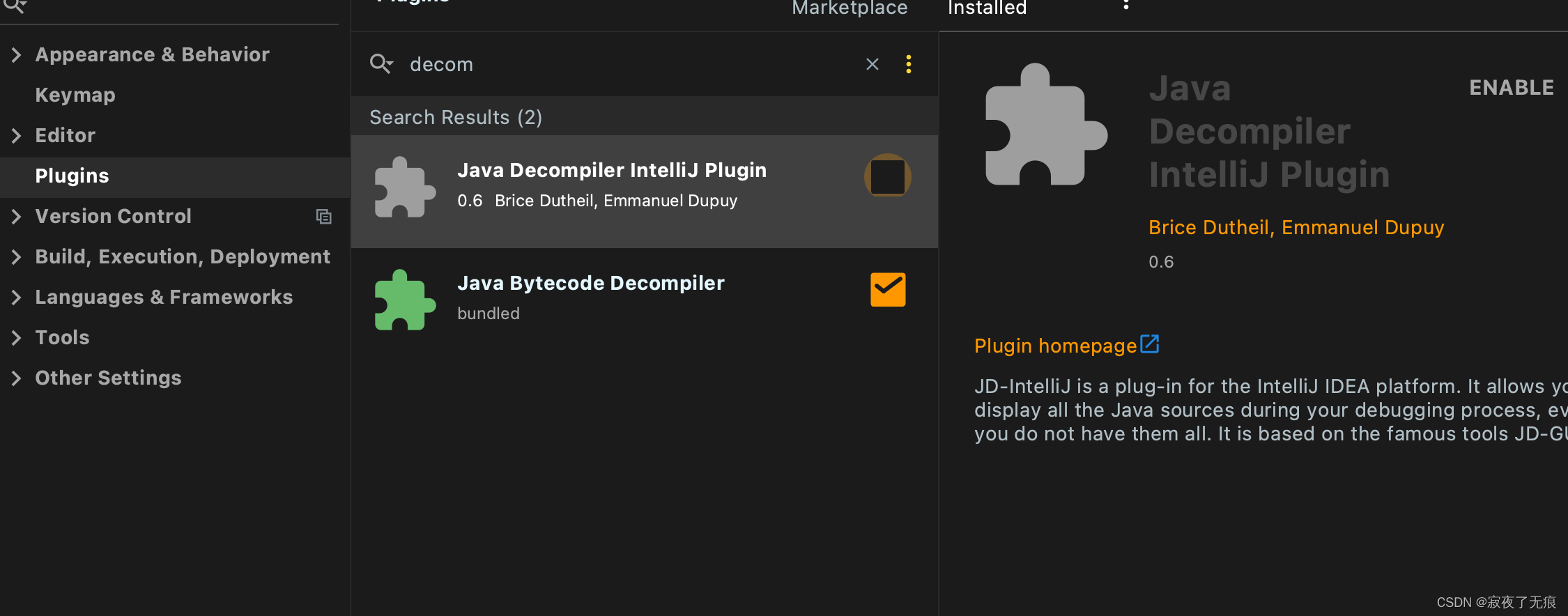Select Plugins in settings tree
1568x616 pixels.
[x=72, y=176]
